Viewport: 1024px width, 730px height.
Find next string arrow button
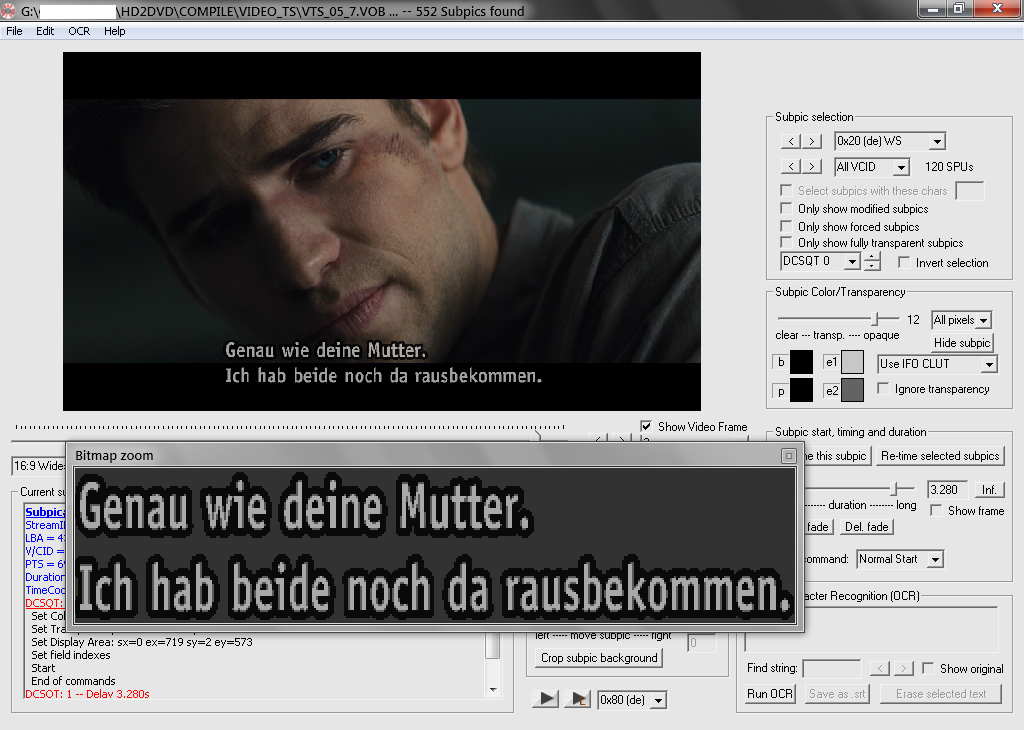coord(904,669)
